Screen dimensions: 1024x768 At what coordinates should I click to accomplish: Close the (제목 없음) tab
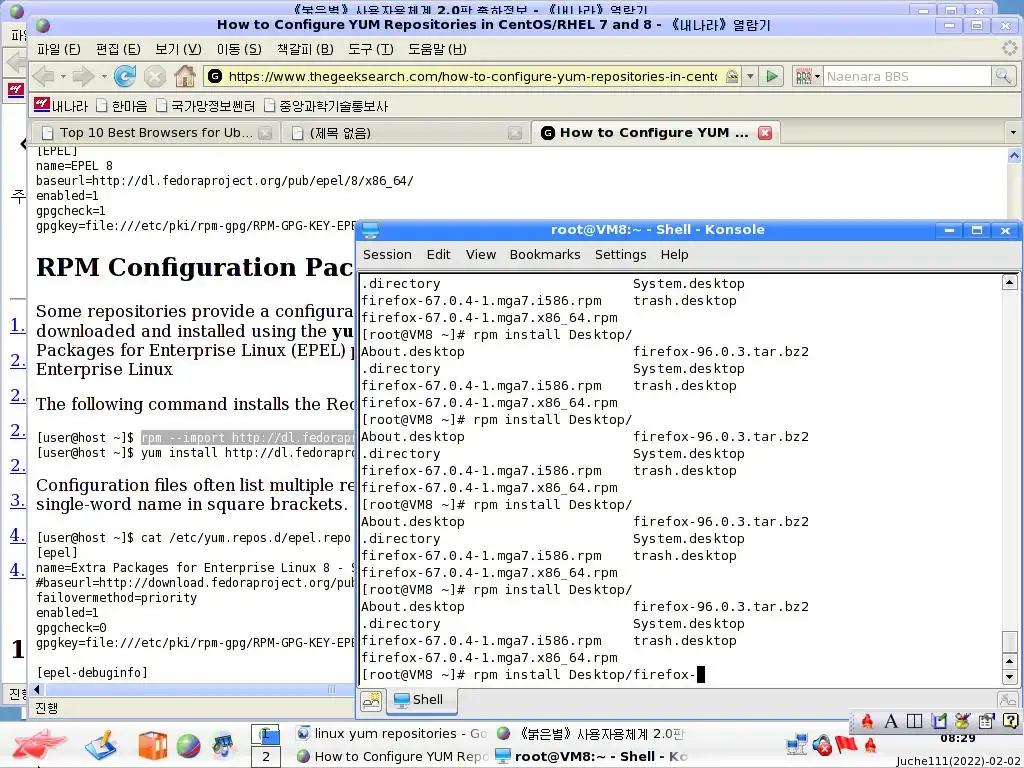pos(515,133)
